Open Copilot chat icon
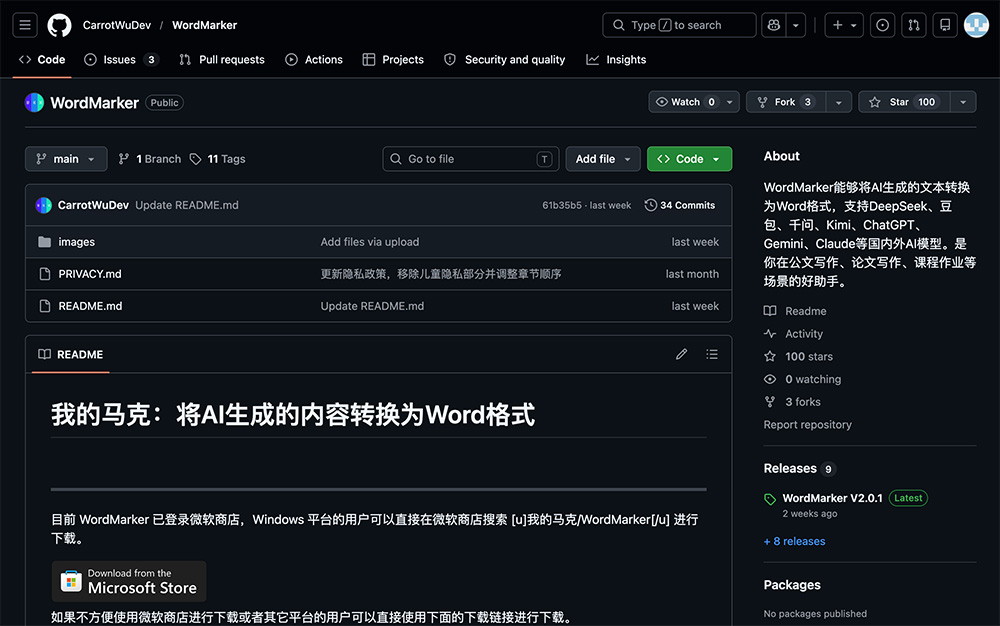Image resolution: width=1000 pixels, height=626 pixels. point(774,25)
